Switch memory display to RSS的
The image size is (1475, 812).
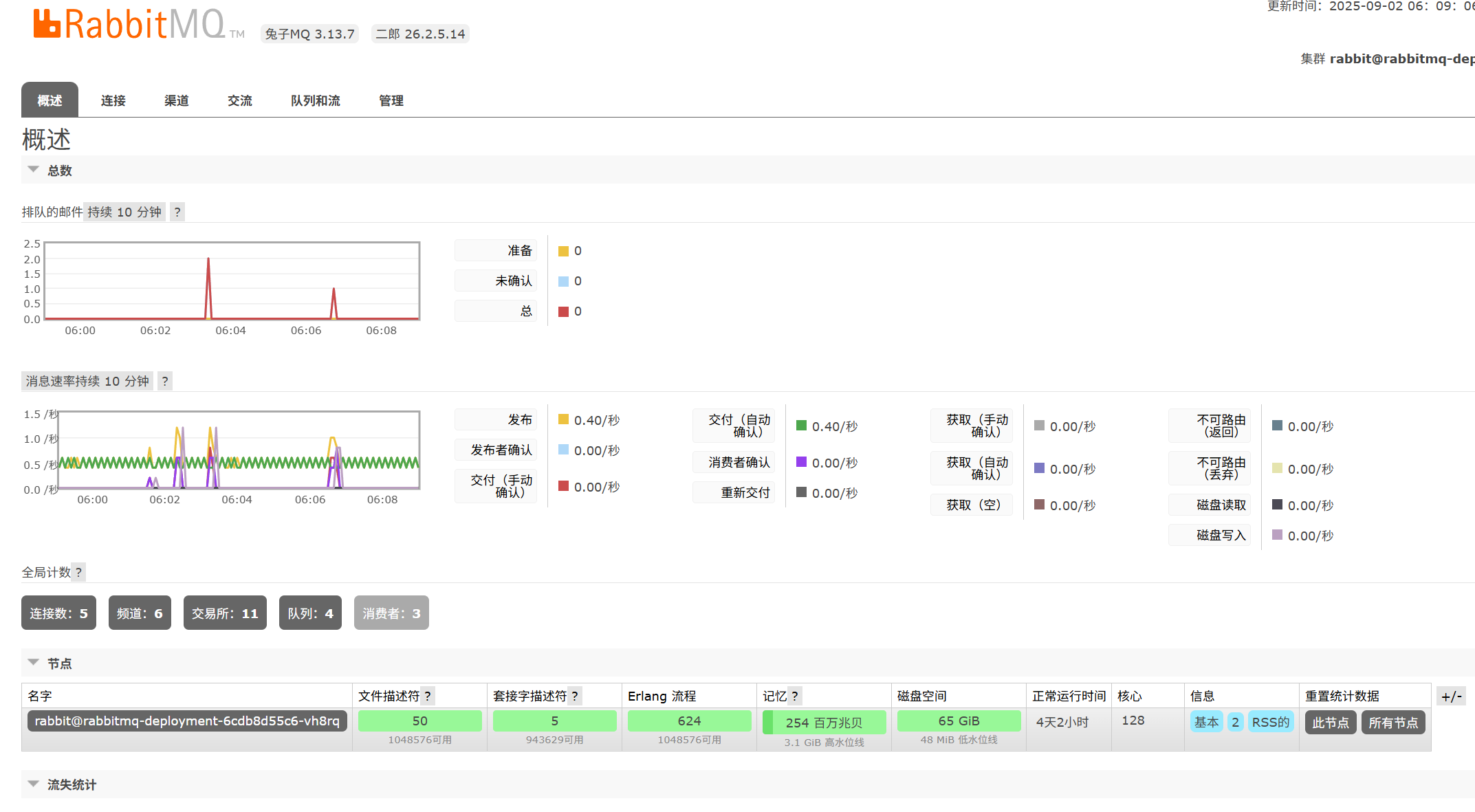(1271, 721)
